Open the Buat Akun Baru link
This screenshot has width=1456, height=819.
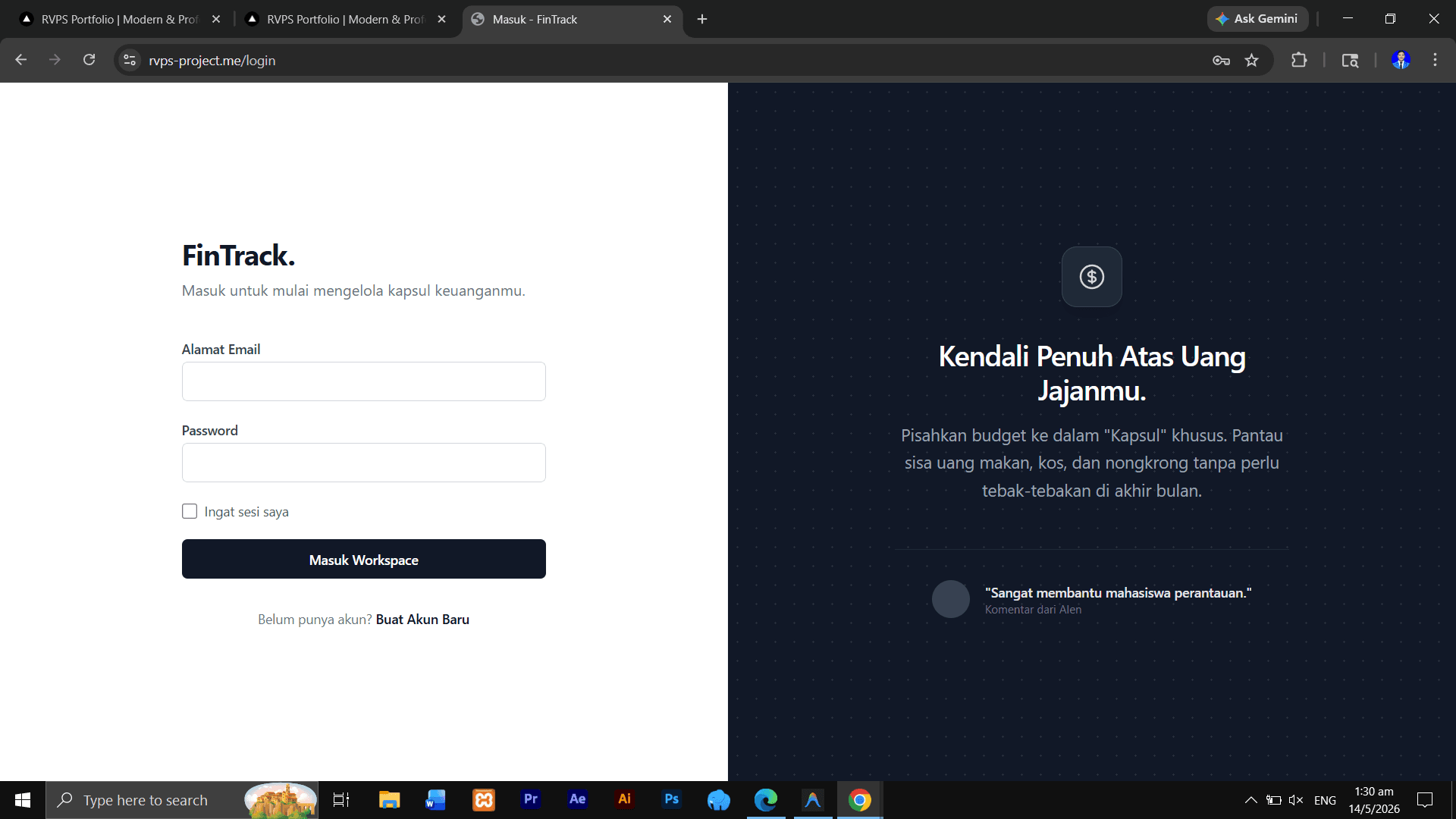(x=422, y=620)
